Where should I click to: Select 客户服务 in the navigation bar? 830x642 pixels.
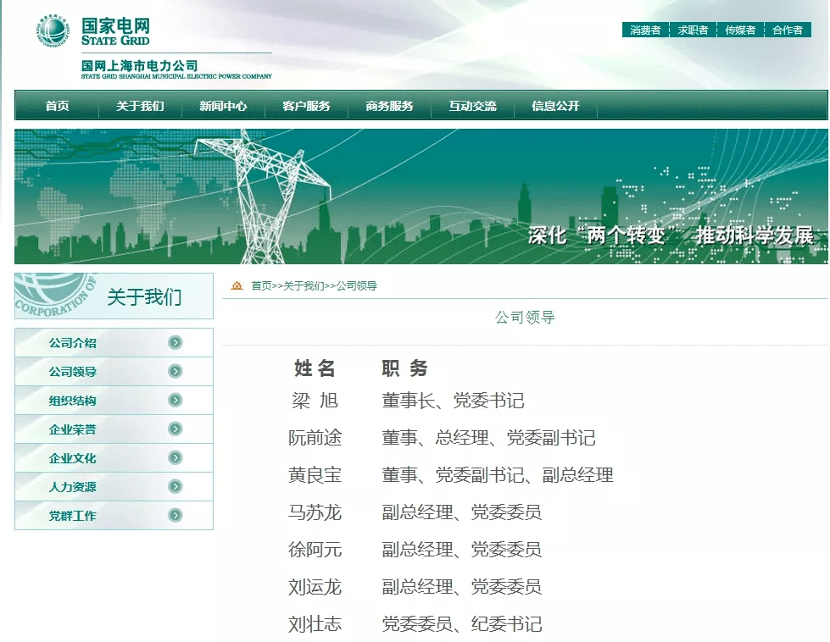point(306,106)
